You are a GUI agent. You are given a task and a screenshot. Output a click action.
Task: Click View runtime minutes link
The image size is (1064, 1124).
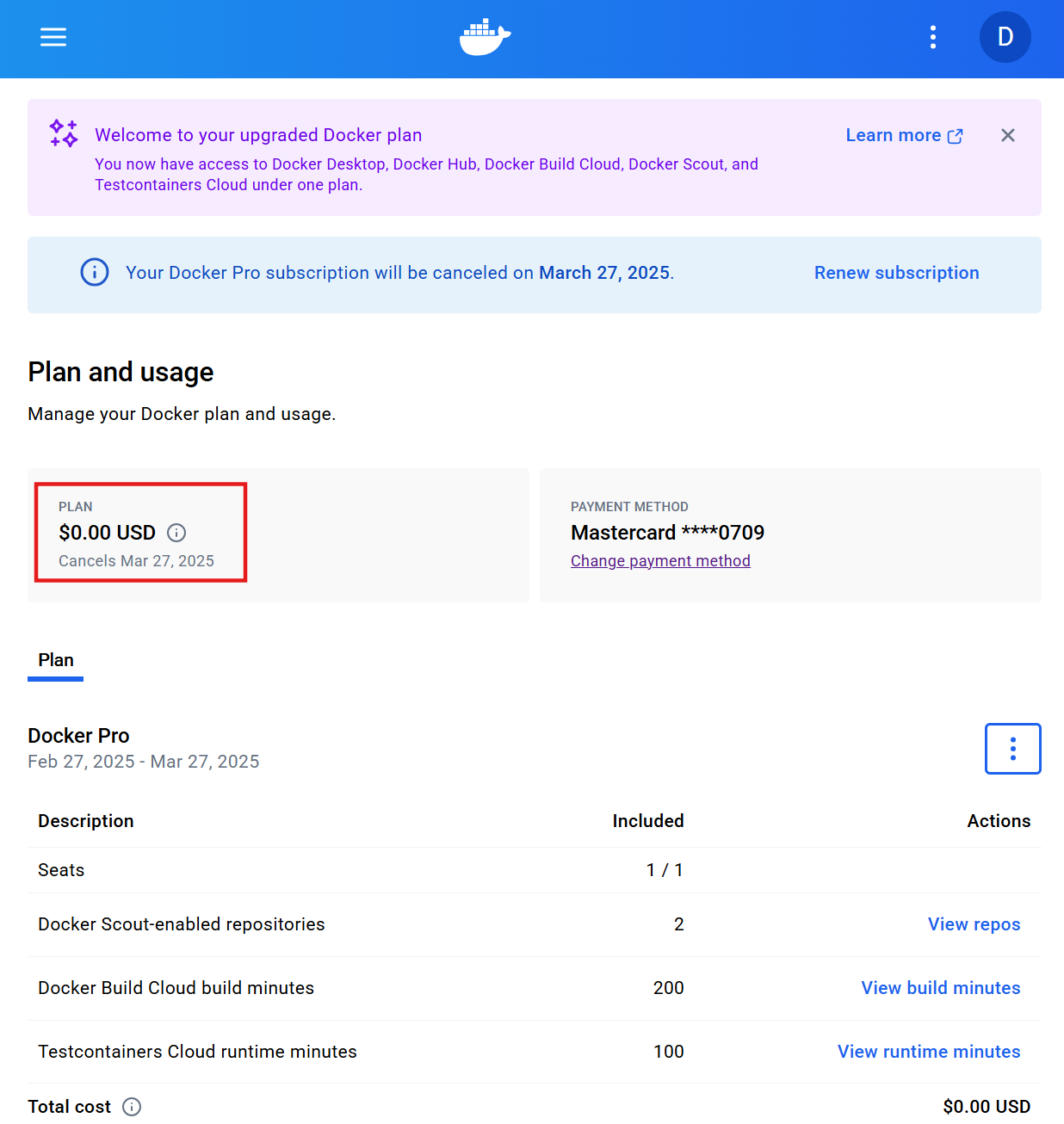pyautogui.click(x=929, y=1052)
